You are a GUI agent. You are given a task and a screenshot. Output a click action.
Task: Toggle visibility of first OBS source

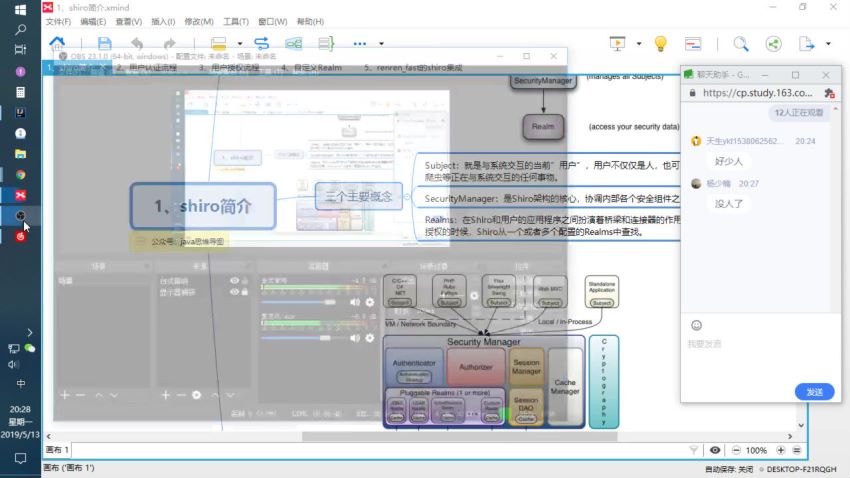coord(234,281)
